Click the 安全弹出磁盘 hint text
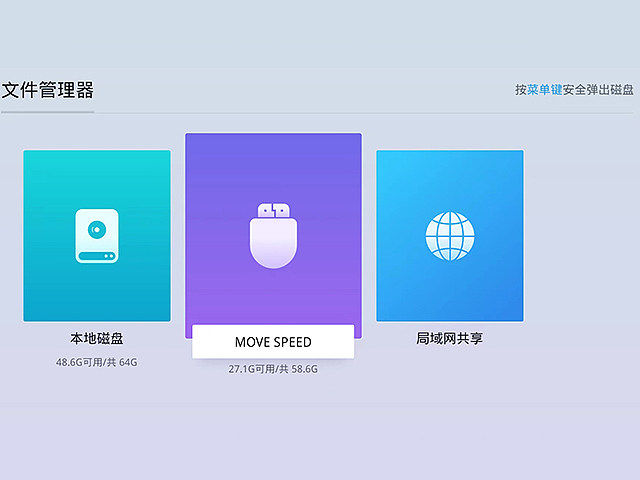The height and width of the screenshot is (480, 640). point(598,90)
